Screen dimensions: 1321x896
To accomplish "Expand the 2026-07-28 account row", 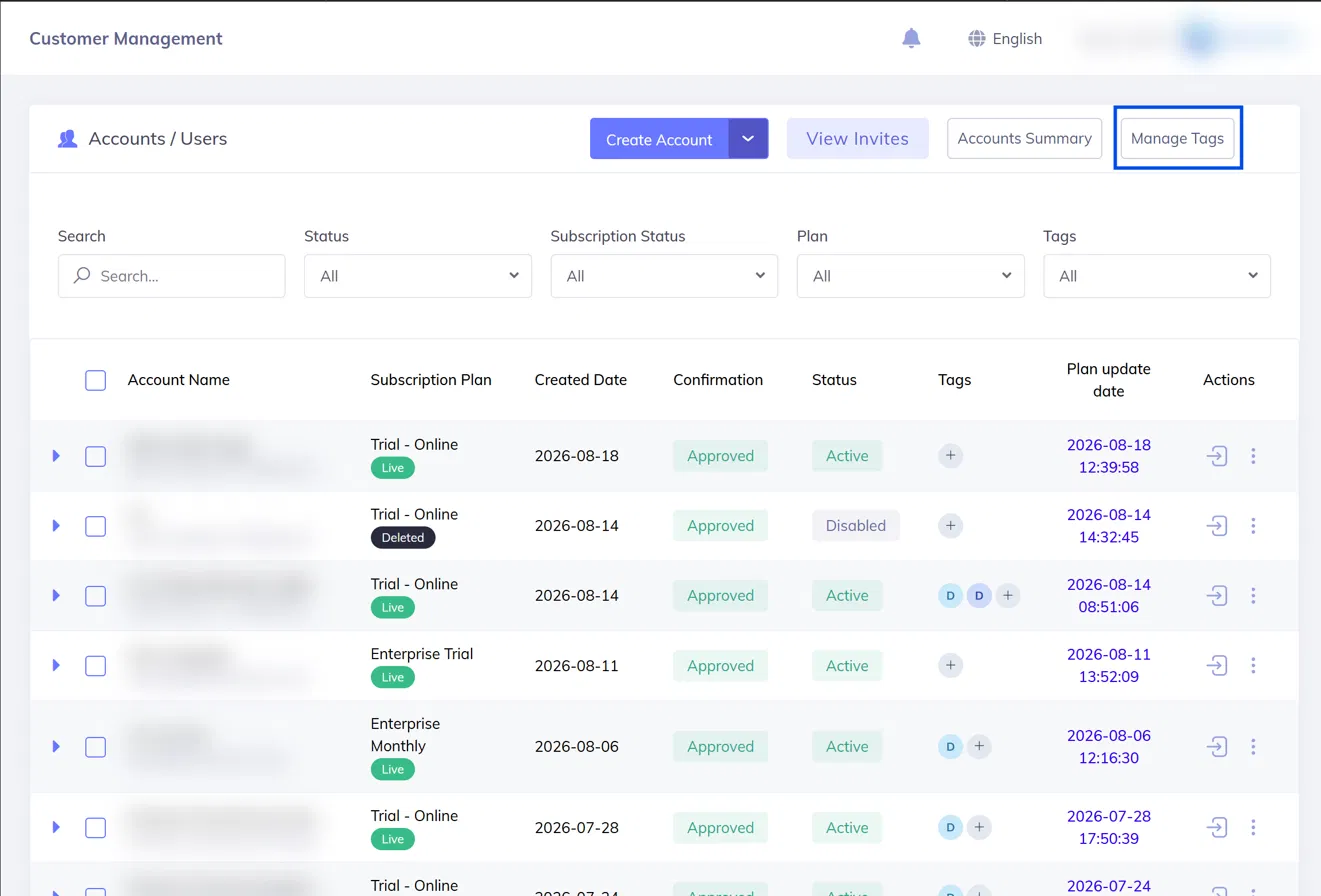I will pos(56,827).
